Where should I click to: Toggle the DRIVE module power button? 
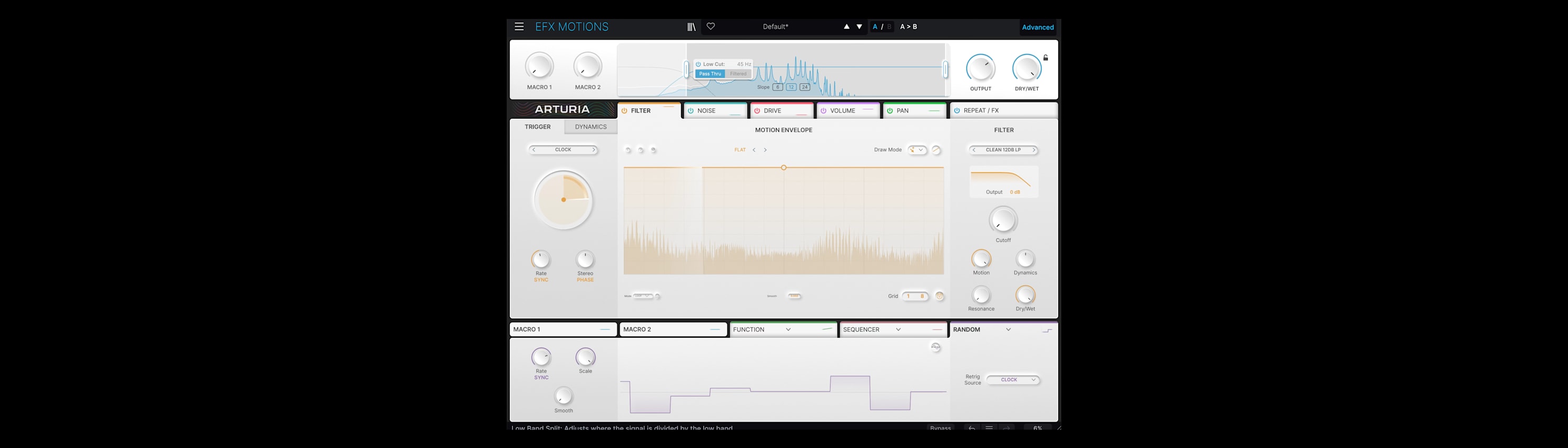coord(756,111)
